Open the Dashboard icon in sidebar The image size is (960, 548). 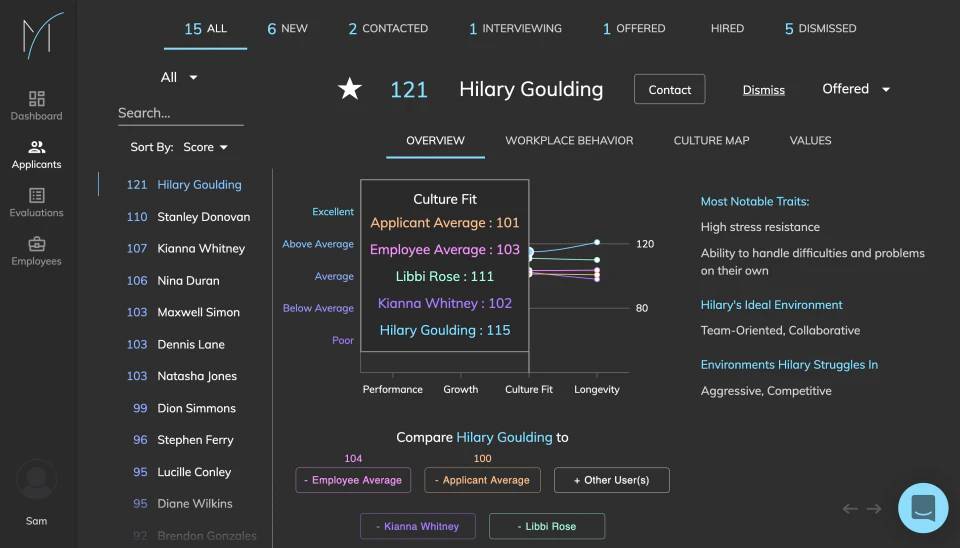[37, 99]
